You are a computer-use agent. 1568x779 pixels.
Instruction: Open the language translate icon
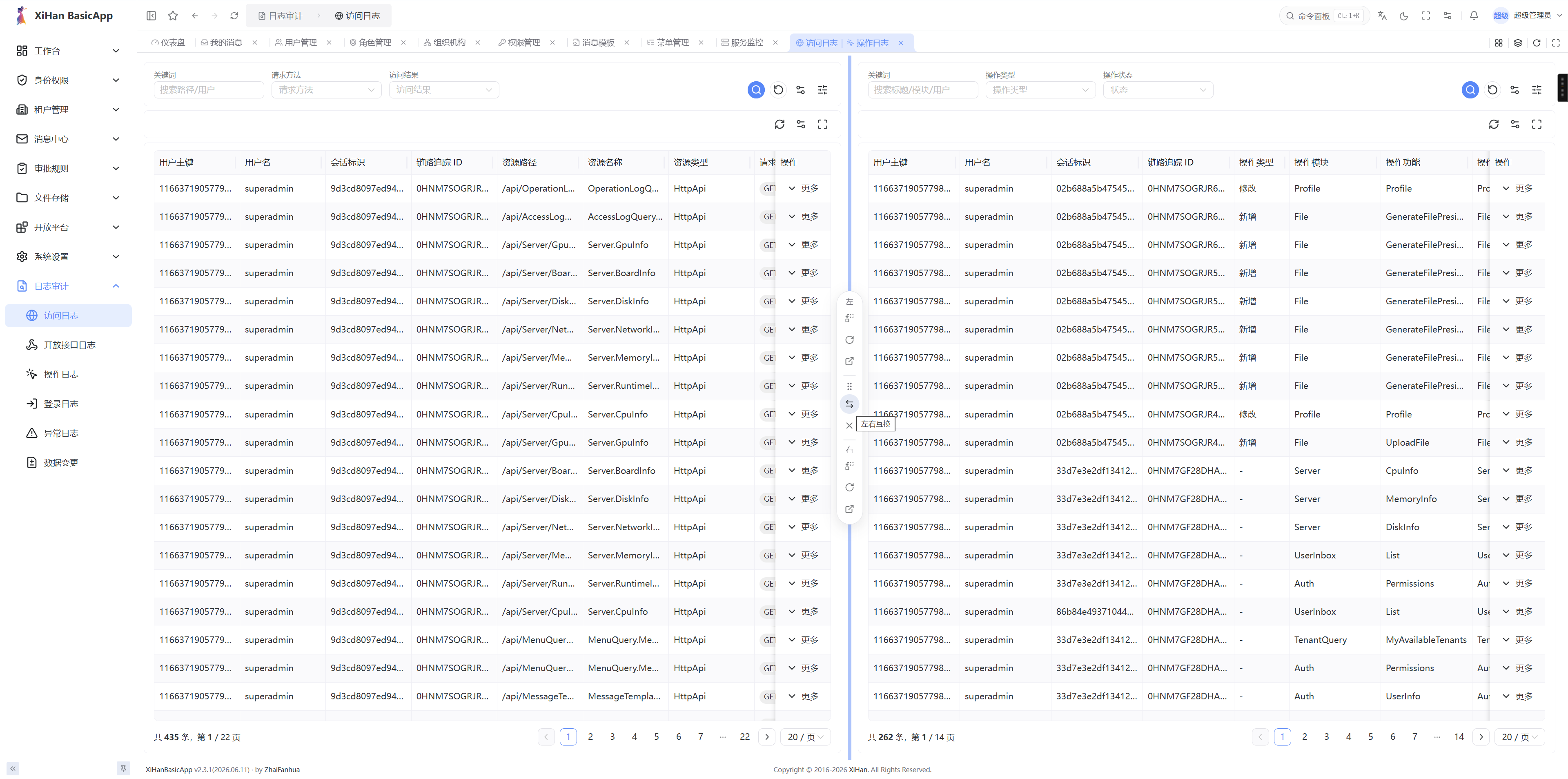coord(1382,16)
